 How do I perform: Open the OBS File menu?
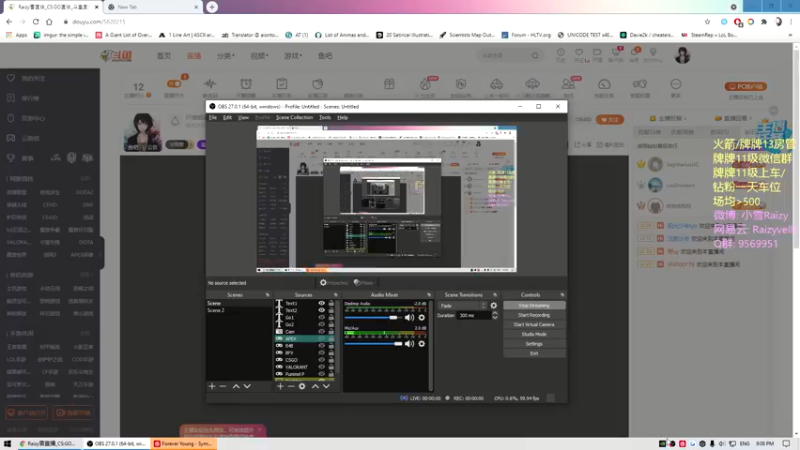point(213,117)
